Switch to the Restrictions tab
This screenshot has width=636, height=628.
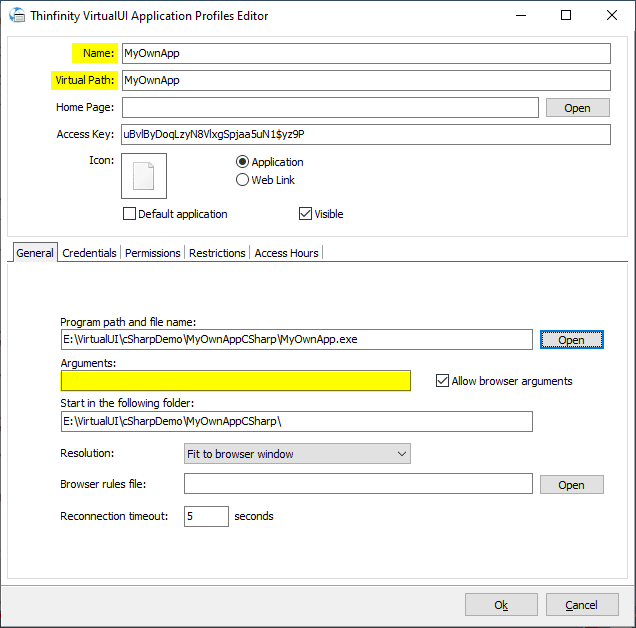coord(217,253)
